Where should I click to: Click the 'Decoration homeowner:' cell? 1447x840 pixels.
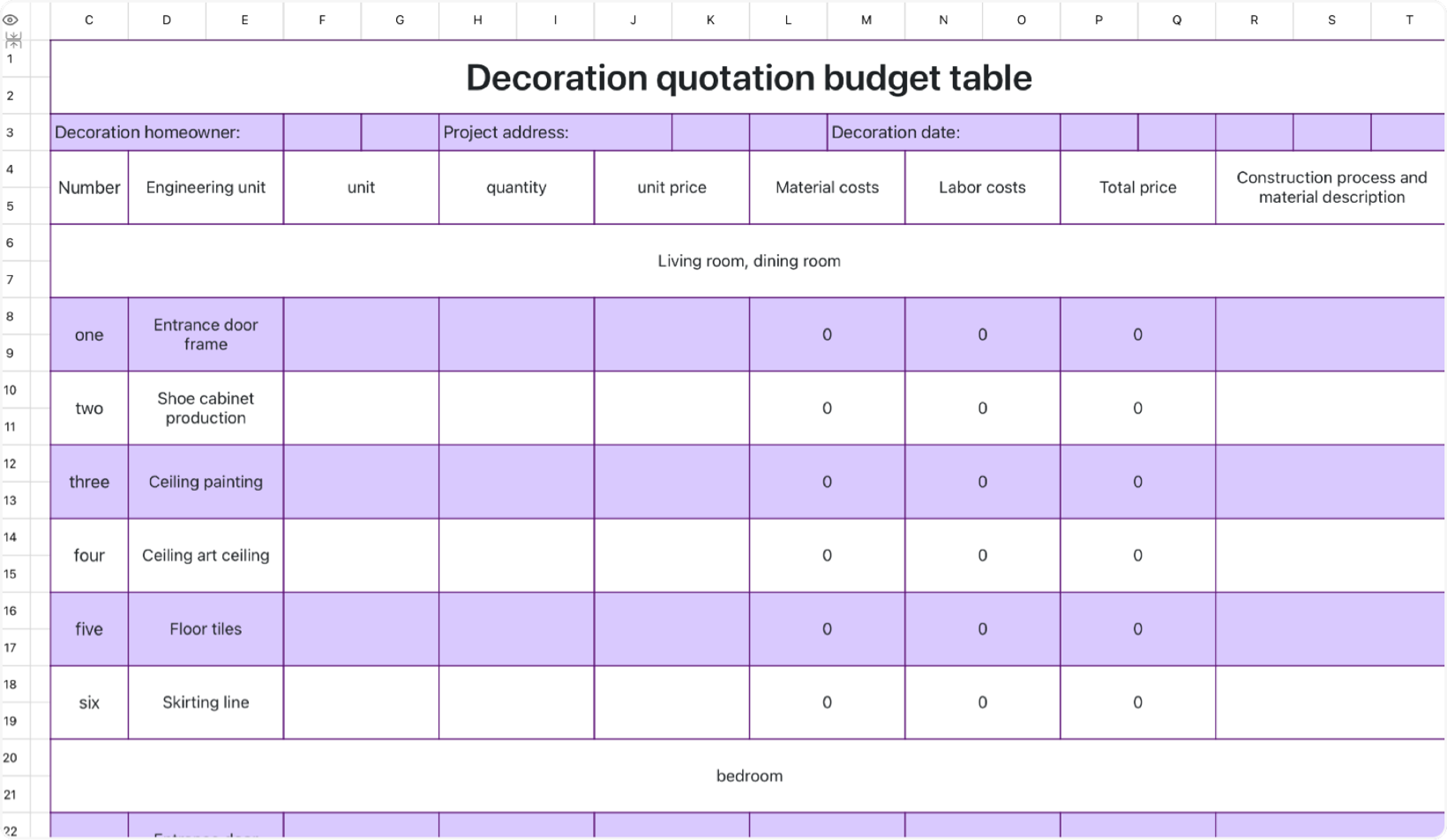click(x=167, y=132)
